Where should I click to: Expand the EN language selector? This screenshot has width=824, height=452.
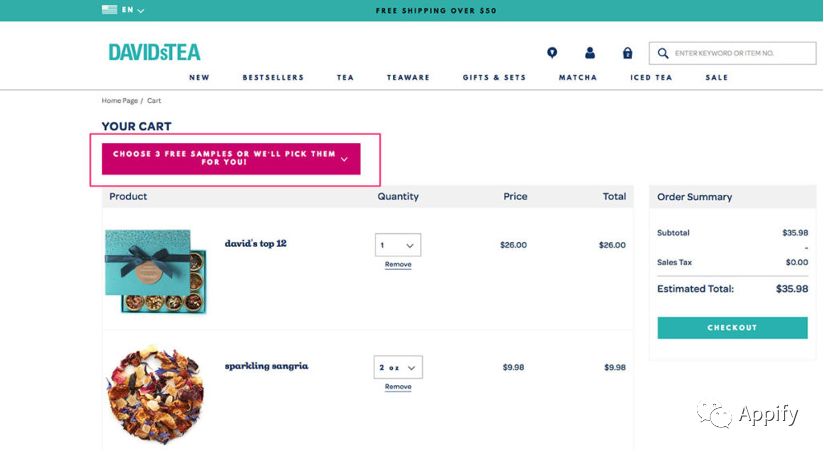click(134, 10)
